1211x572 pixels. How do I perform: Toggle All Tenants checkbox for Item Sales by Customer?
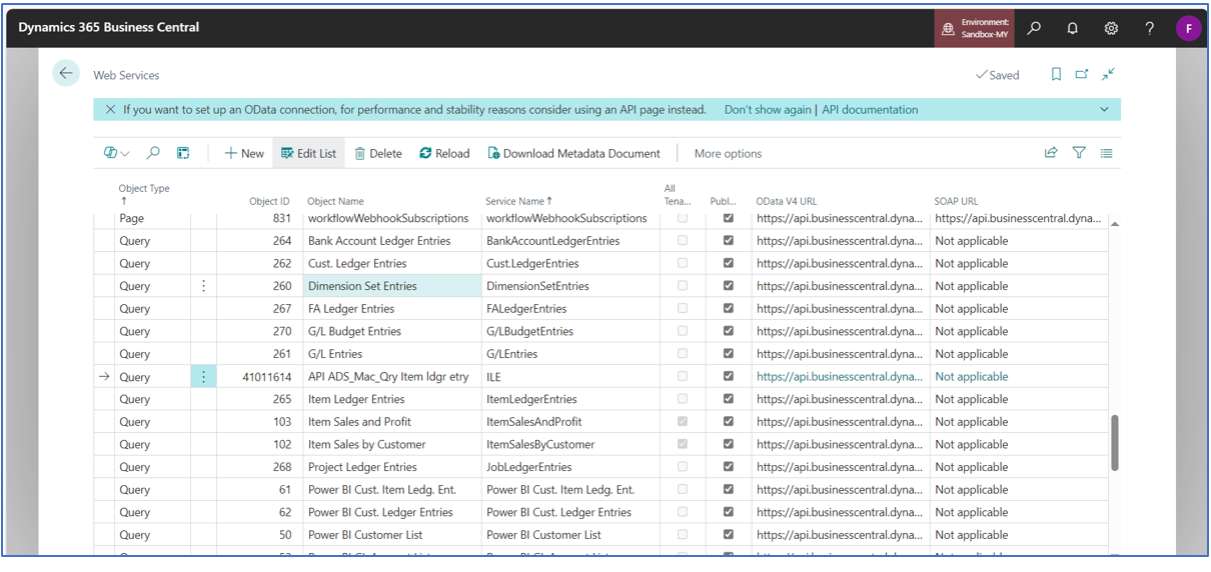683,444
